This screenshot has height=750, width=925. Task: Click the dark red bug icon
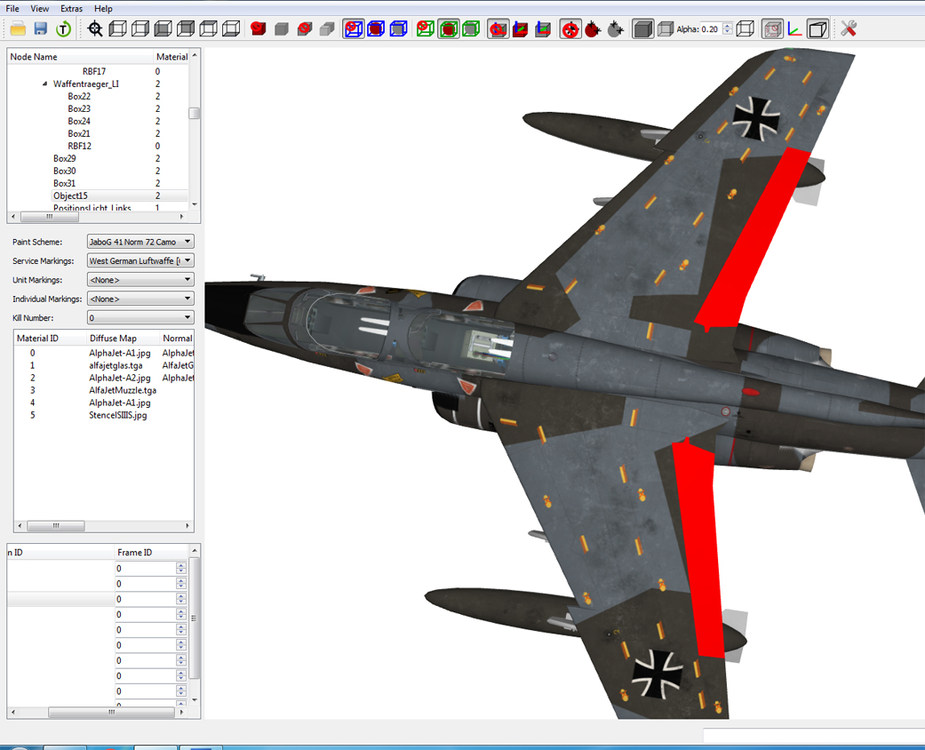coord(593,28)
